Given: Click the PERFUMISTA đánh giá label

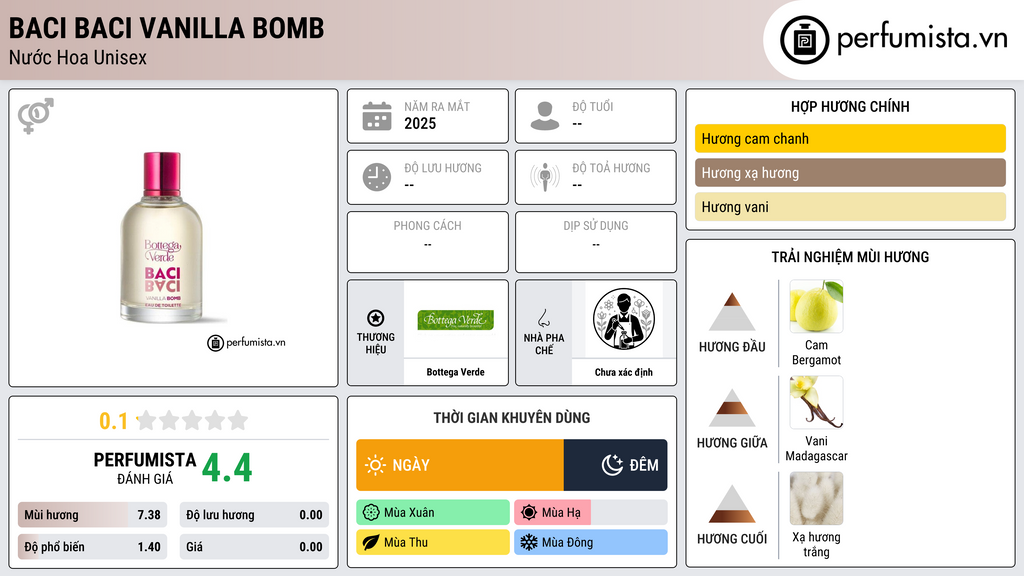Looking at the screenshot, I should point(144,468).
